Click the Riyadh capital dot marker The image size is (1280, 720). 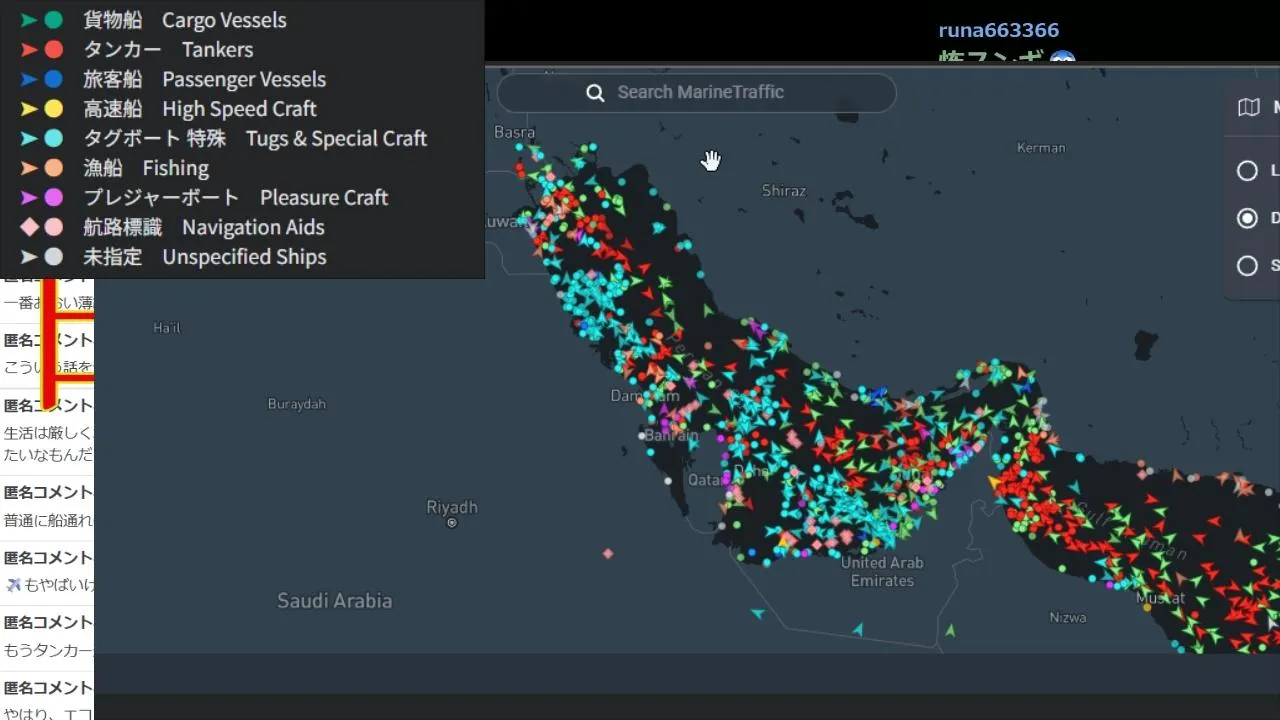[x=452, y=523]
